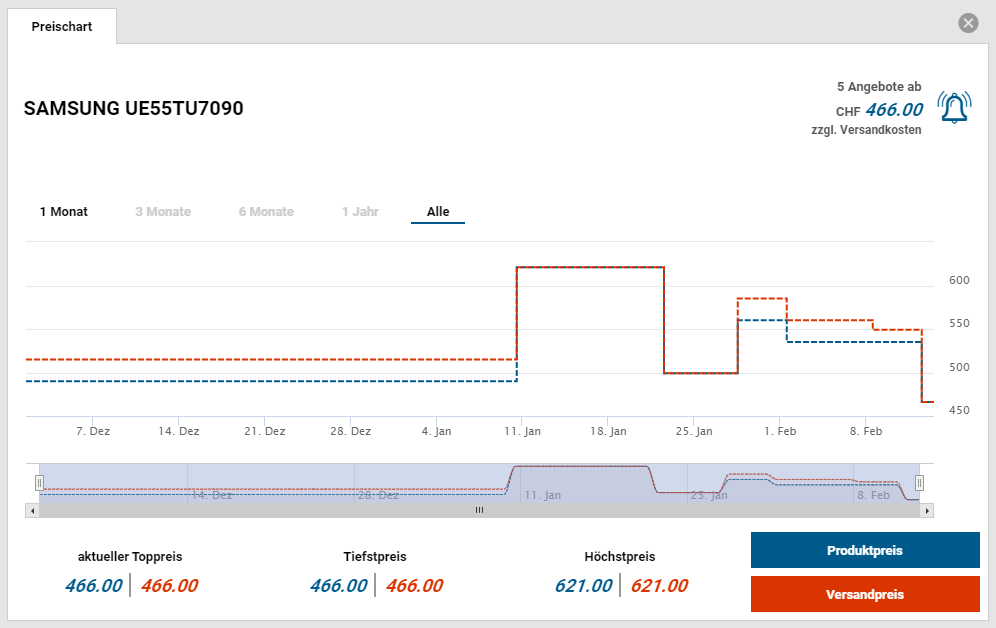Close the price chart dialog
This screenshot has height=628, width=996.
click(967, 23)
